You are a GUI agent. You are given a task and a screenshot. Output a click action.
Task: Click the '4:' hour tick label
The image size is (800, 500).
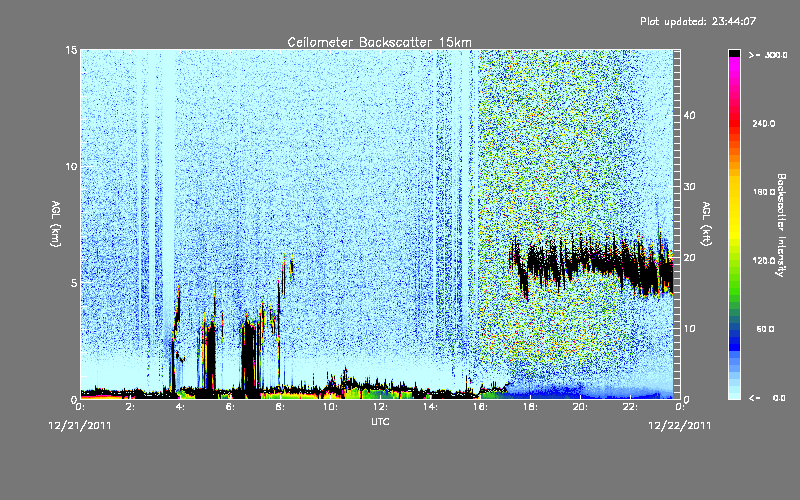[180, 407]
